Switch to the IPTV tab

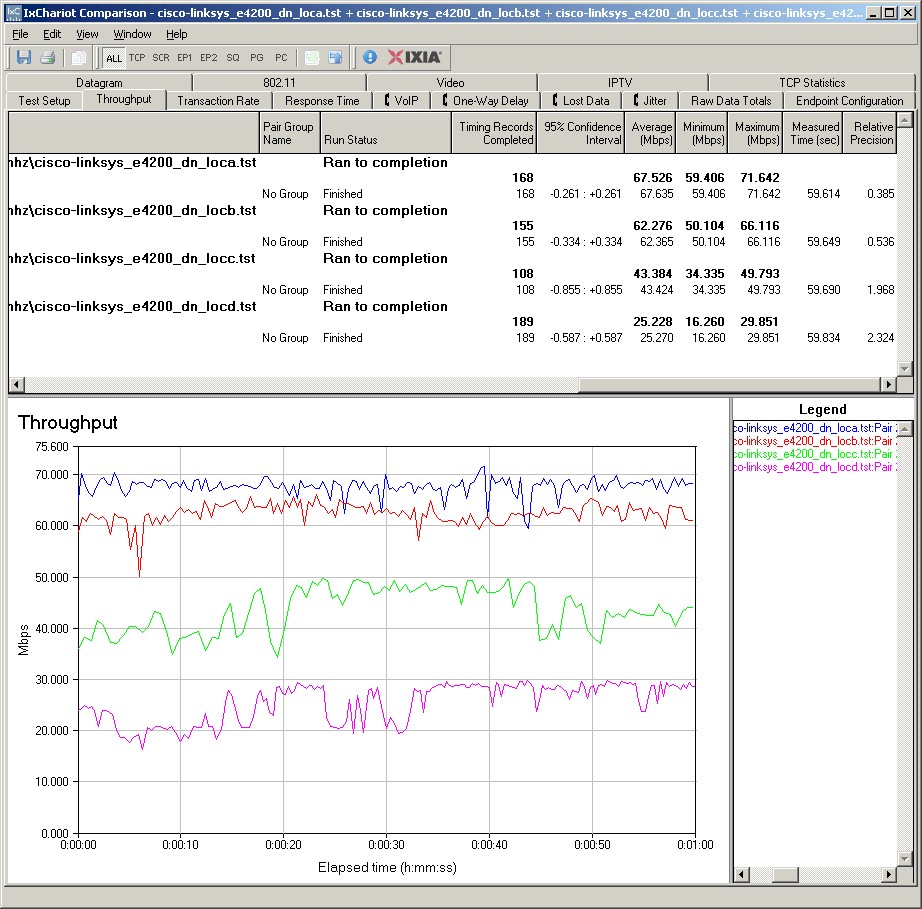coord(620,82)
